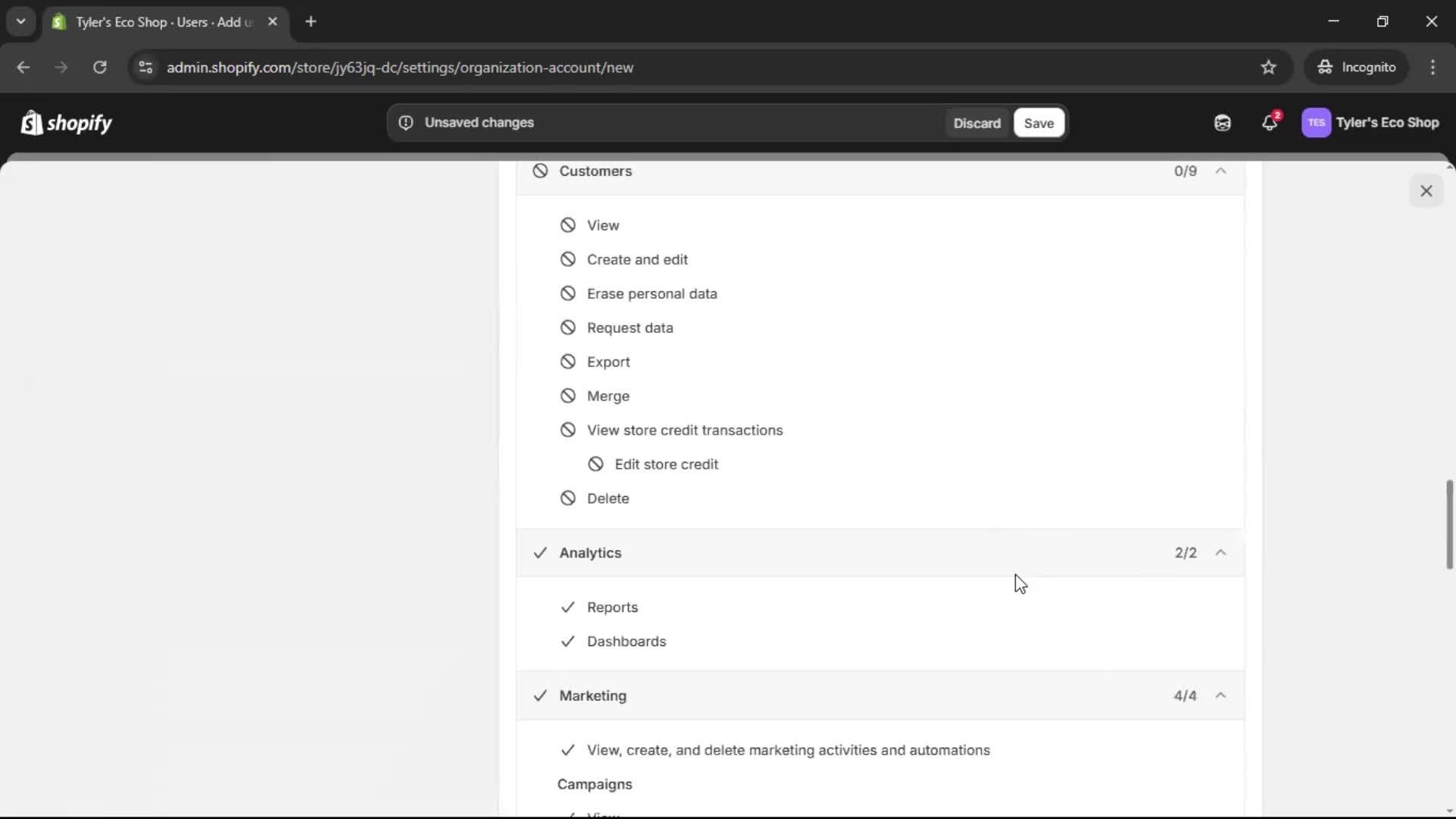The width and height of the screenshot is (1456, 819).
Task: Toggle the marketing activities and automations permission
Action: (x=568, y=750)
